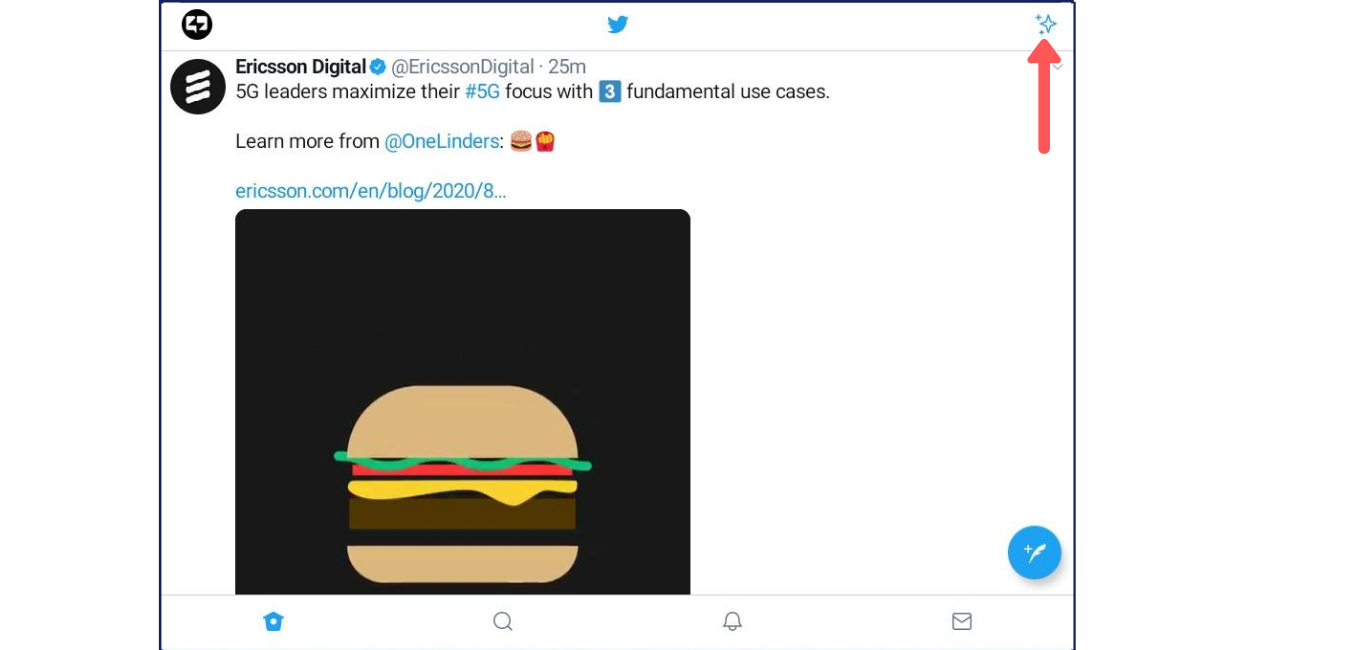Image resolution: width=1350 pixels, height=650 pixels.
Task: Open the ericsson.com blog link
Action: point(370,191)
